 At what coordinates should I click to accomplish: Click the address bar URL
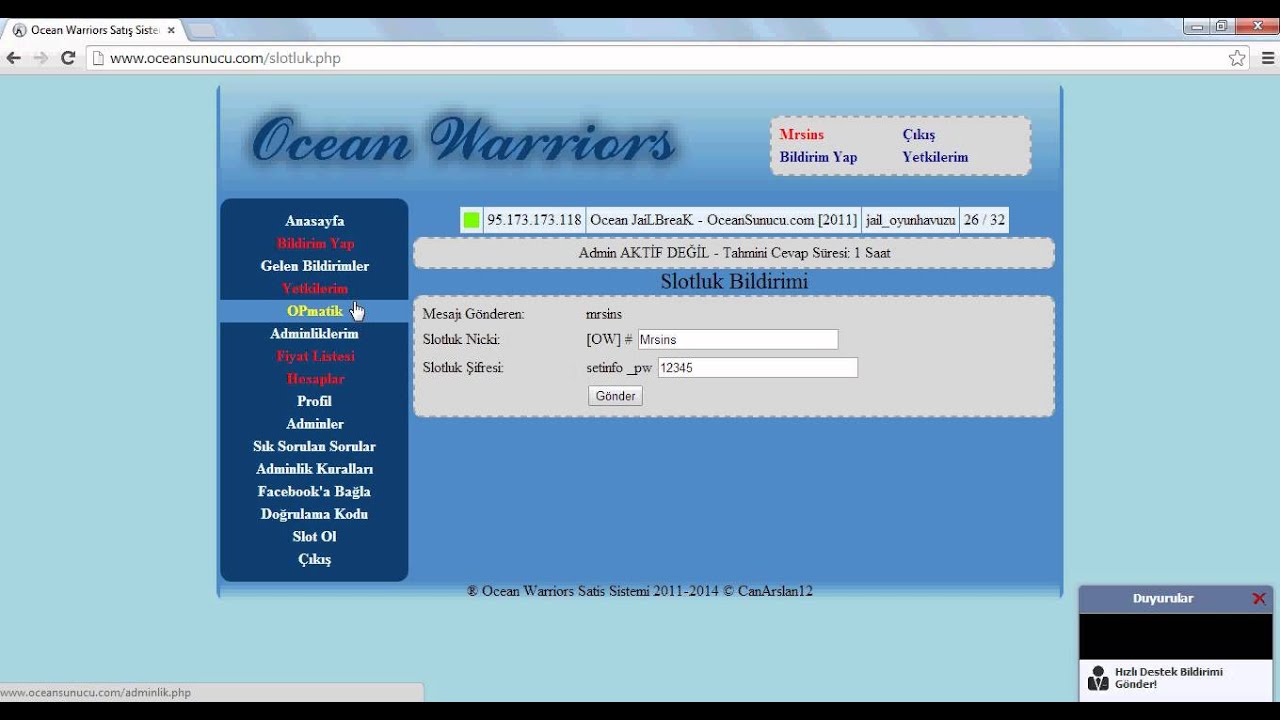(x=225, y=58)
